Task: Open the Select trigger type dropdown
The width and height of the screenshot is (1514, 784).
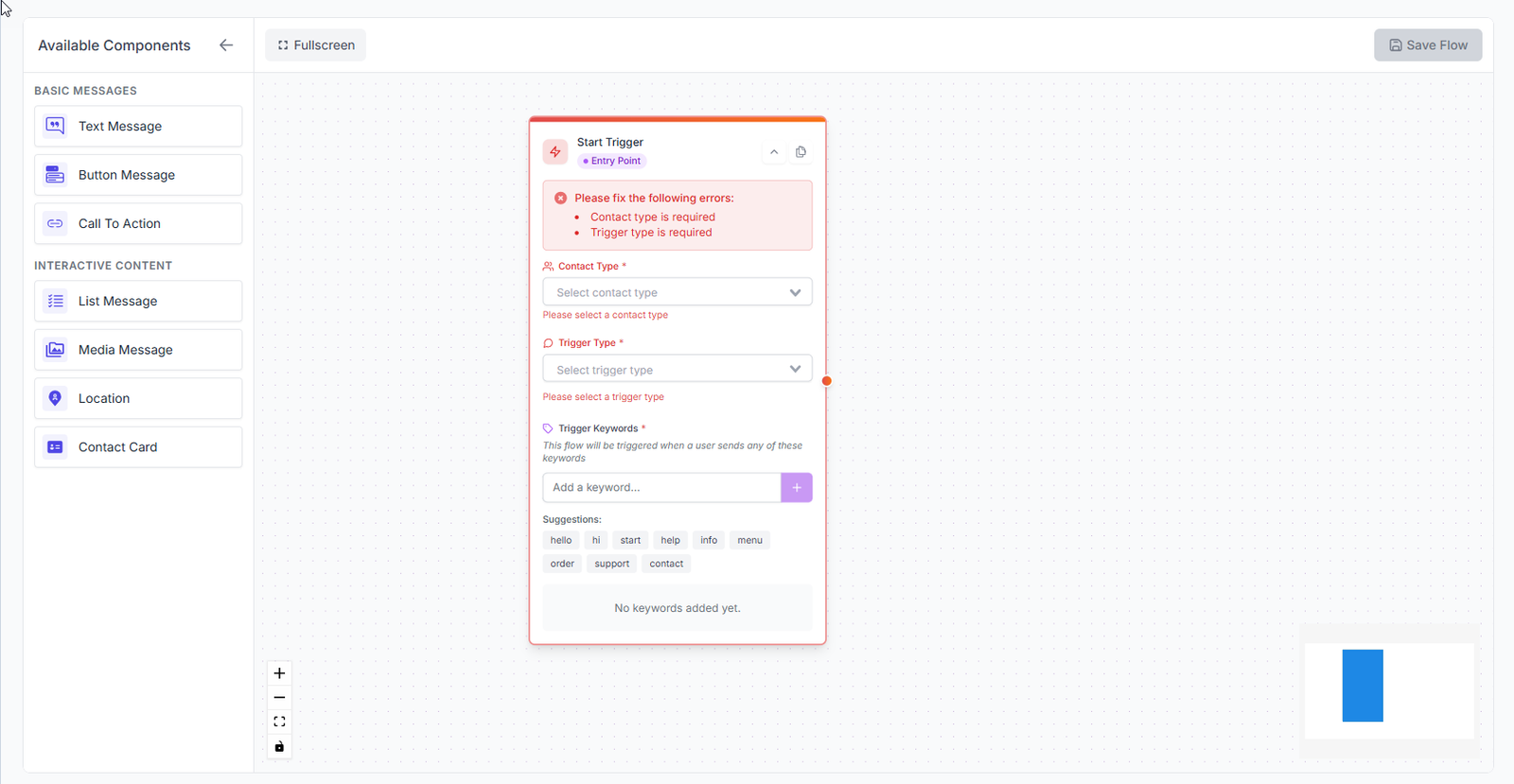Action: [677, 369]
